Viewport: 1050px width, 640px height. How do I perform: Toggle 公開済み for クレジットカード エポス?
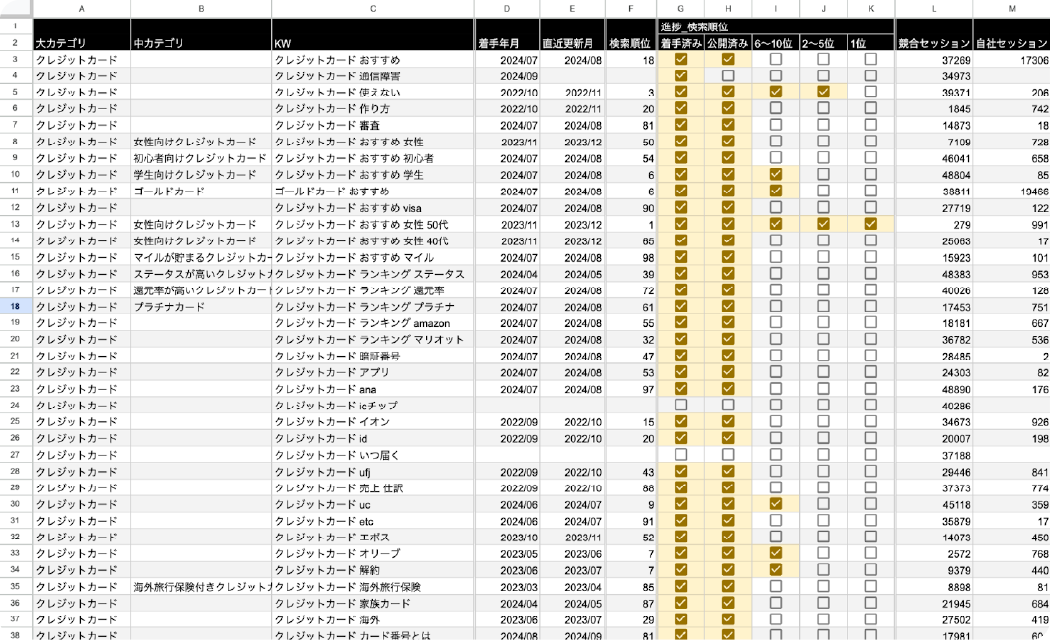click(x=727, y=537)
